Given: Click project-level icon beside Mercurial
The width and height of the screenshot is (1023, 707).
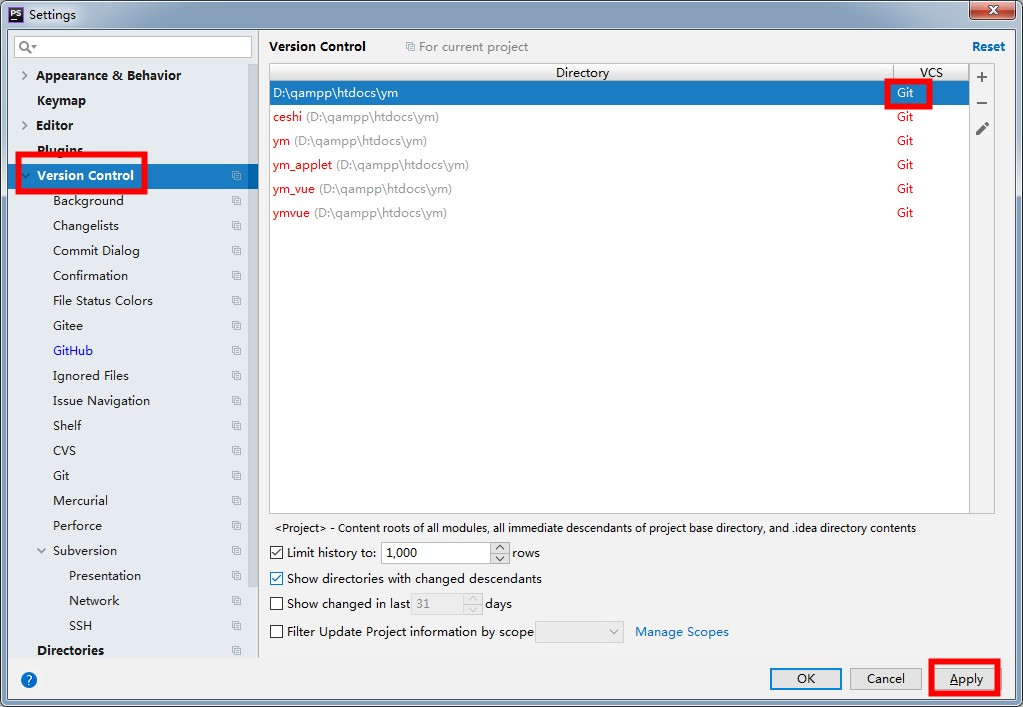Looking at the screenshot, I should pos(236,501).
